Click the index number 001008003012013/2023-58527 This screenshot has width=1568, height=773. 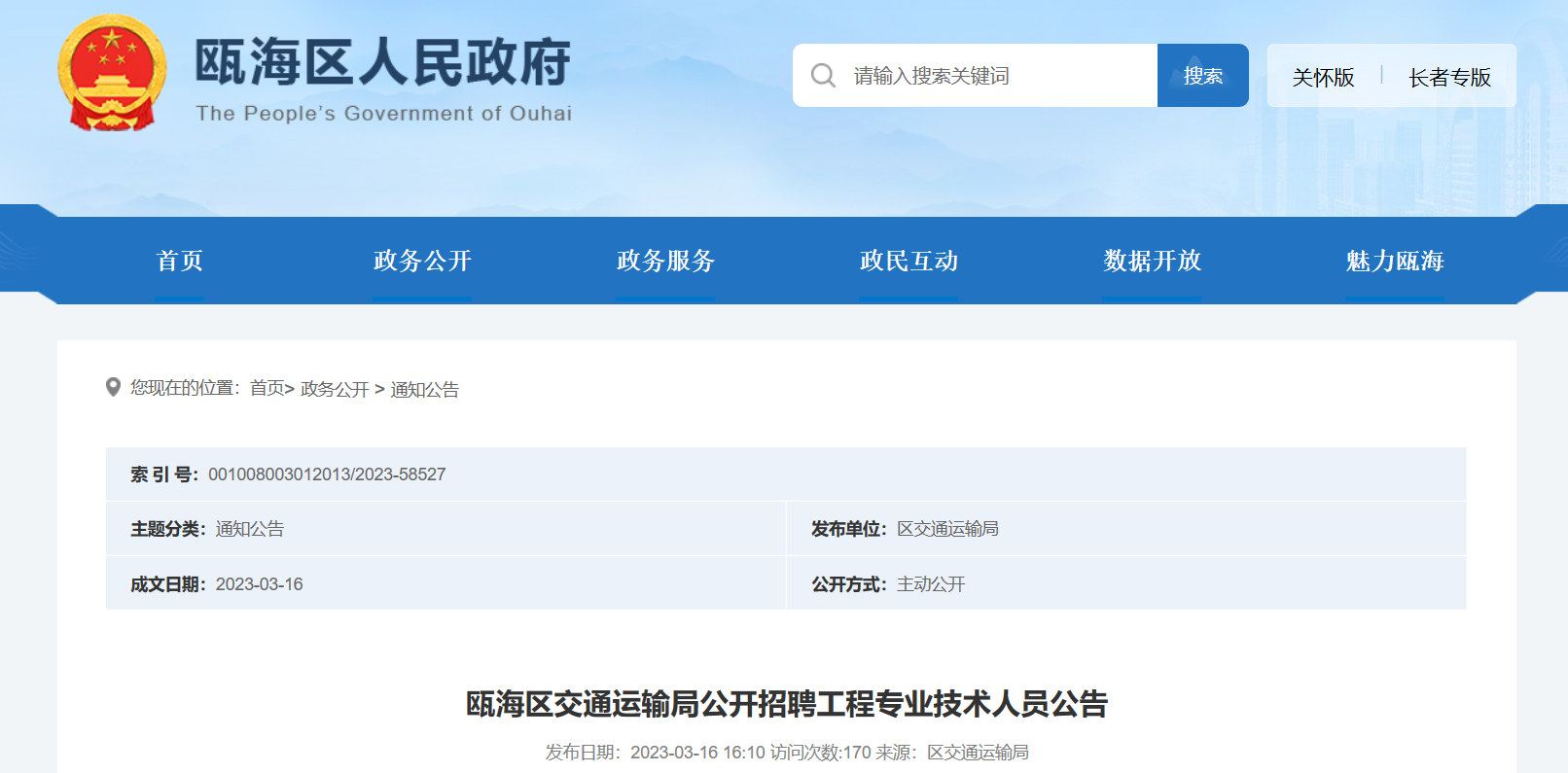(x=327, y=474)
